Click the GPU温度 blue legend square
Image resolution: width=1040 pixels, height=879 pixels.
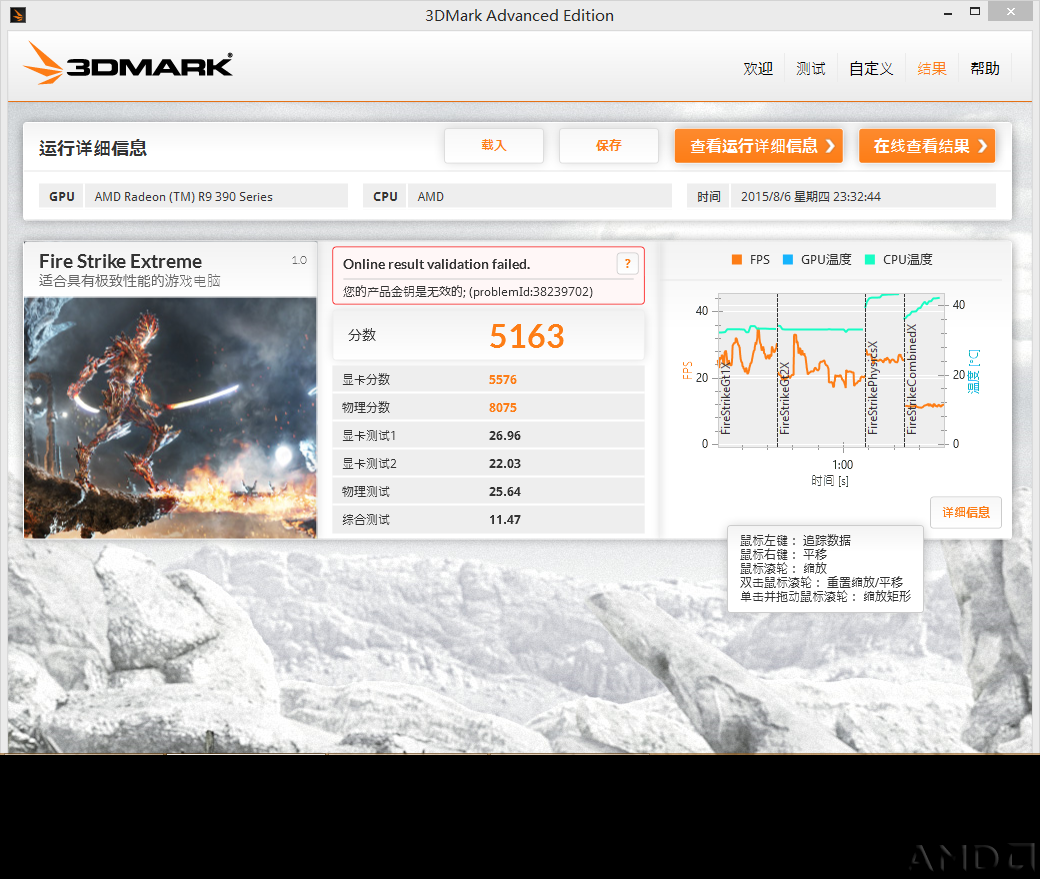tap(787, 259)
